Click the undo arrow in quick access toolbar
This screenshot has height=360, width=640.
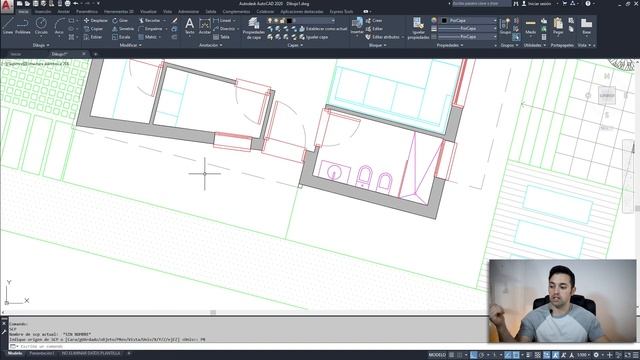tap(76, 3)
